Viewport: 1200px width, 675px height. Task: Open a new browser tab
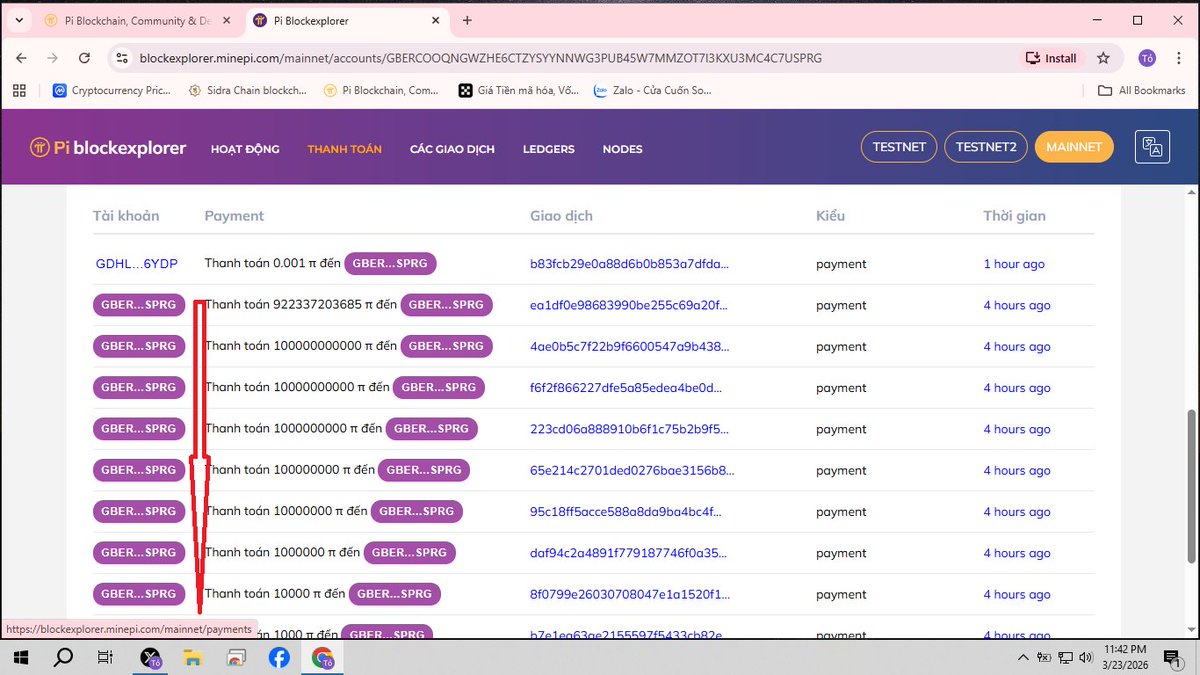coord(467,20)
